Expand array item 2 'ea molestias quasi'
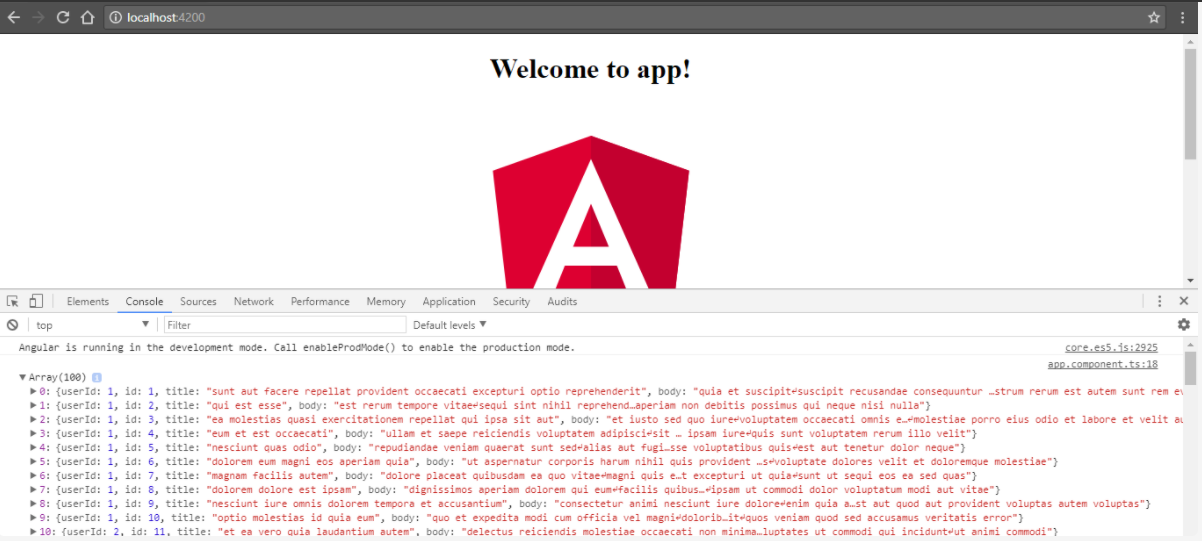The width and height of the screenshot is (1202, 541). coord(34,419)
